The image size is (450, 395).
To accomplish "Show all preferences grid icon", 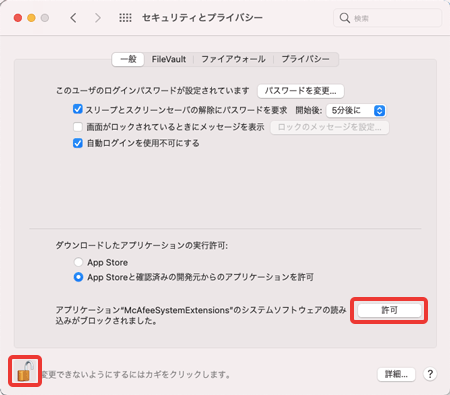I will [x=125, y=18].
